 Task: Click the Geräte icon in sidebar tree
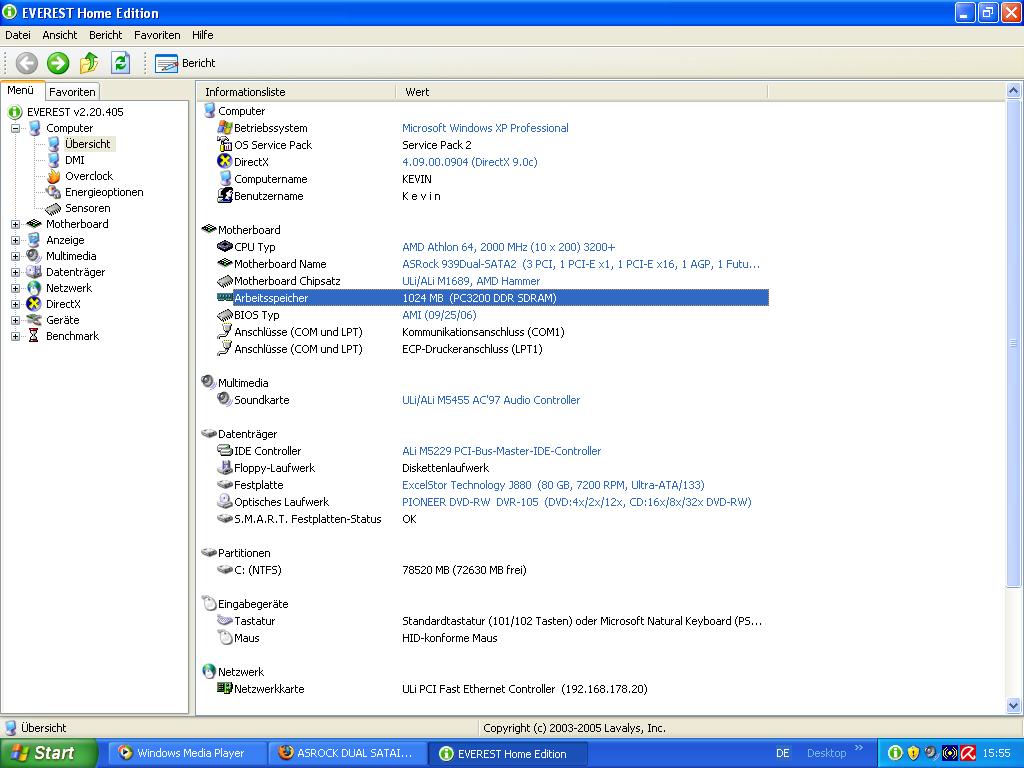click(33, 321)
